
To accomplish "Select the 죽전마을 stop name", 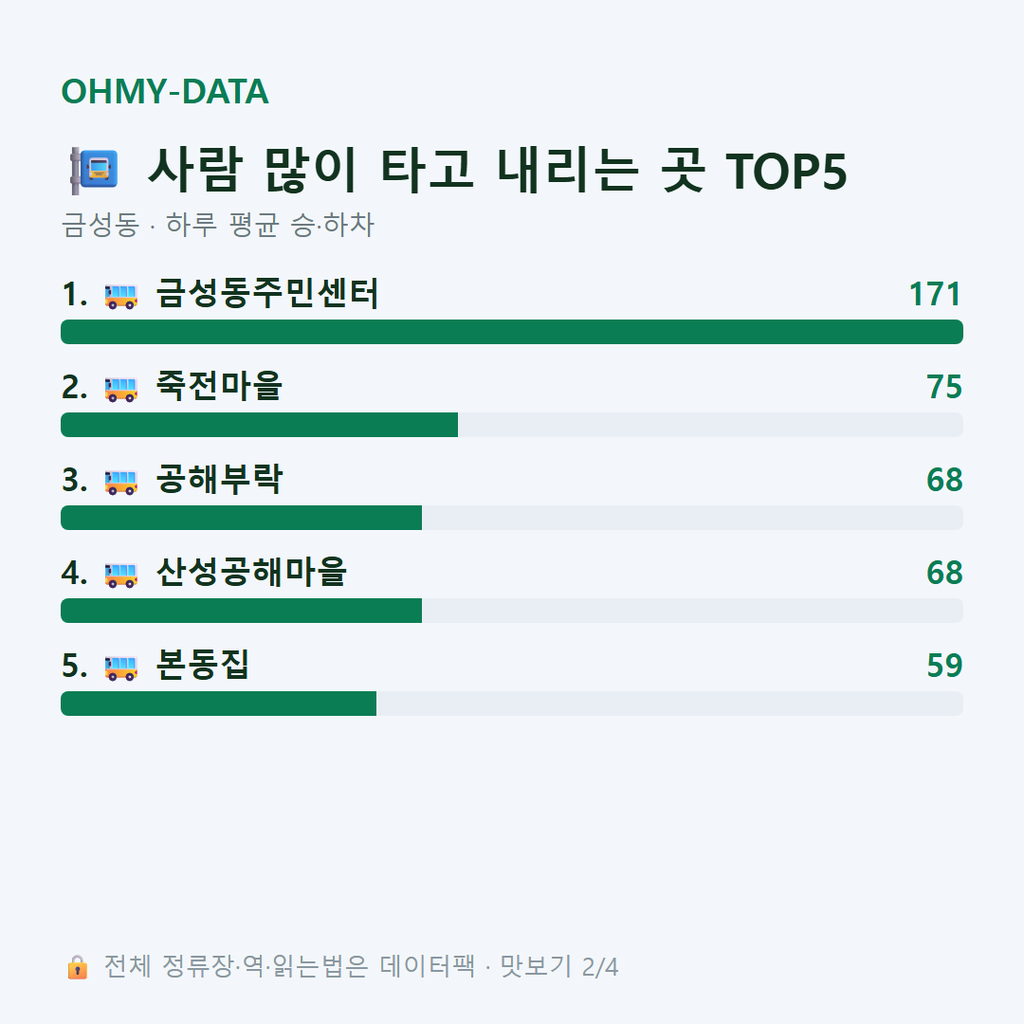I will (219, 386).
